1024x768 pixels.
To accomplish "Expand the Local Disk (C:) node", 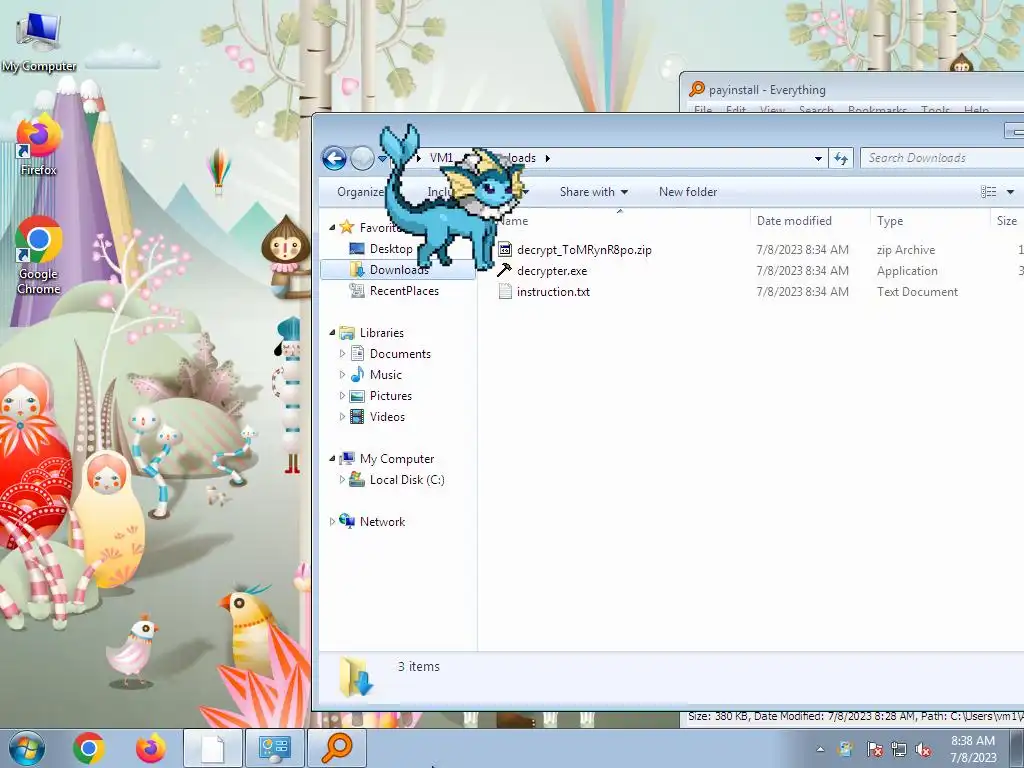I will pos(342,479).
